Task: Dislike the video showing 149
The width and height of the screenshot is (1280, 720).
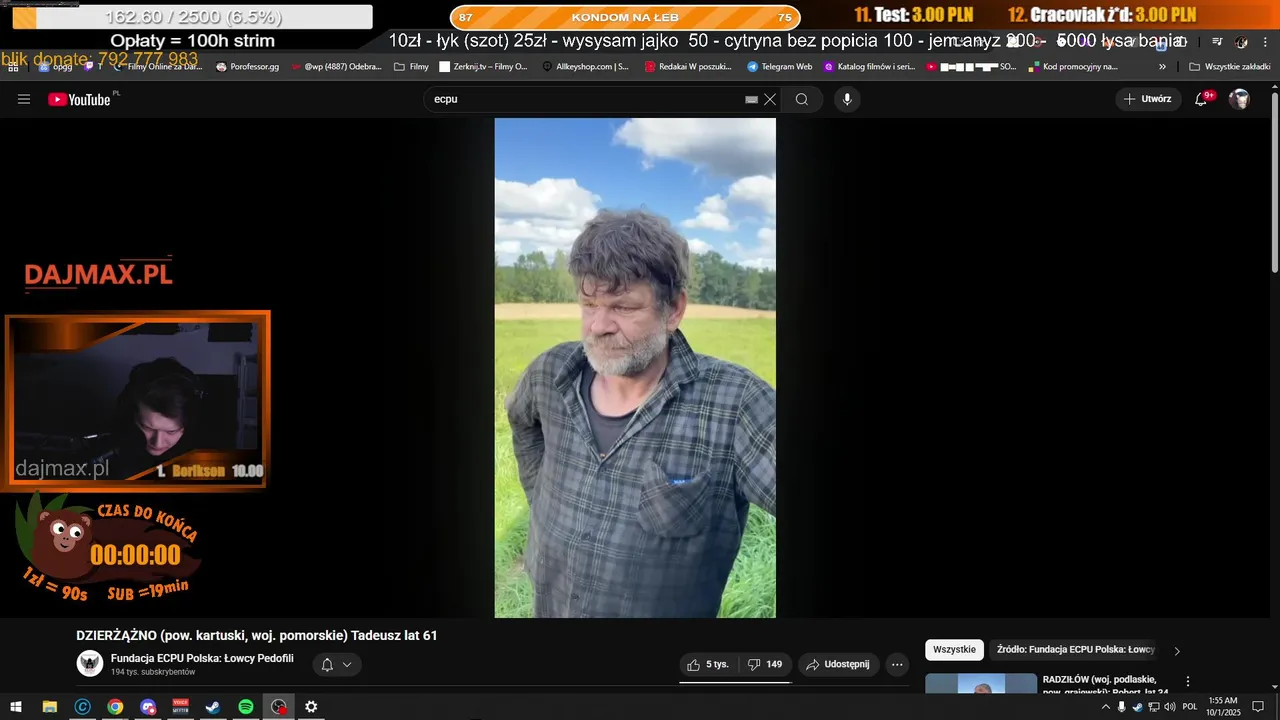Action: point(765,664)
